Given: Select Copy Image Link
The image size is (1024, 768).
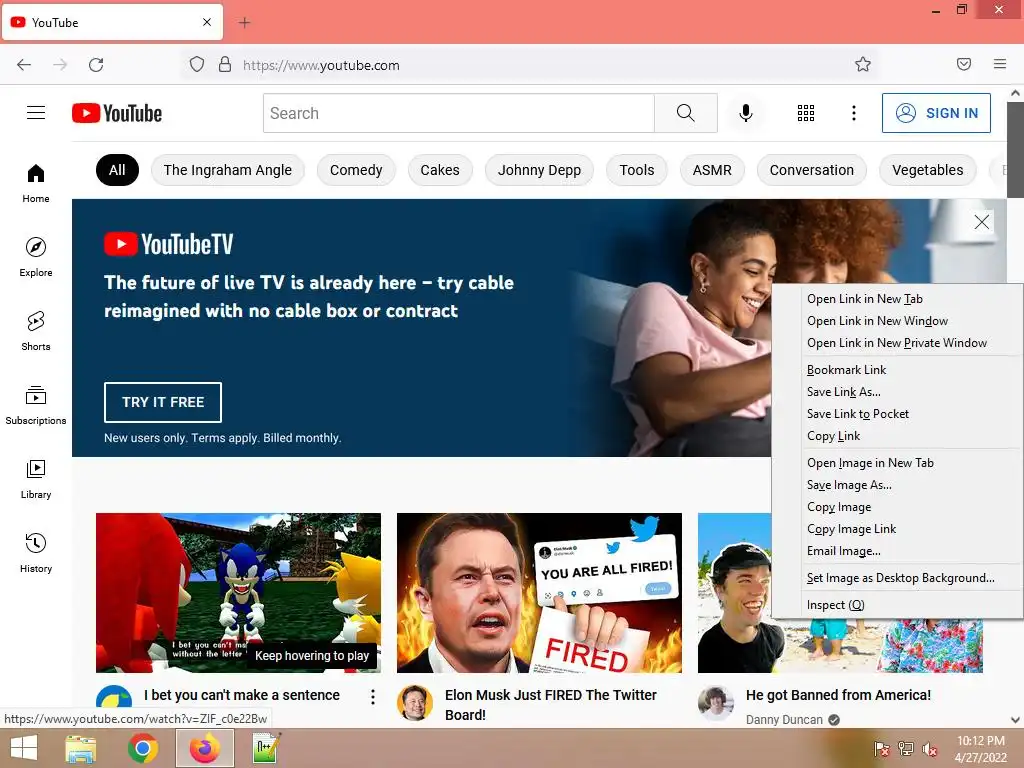Looking at the screenshot, I should click(851, 529).
